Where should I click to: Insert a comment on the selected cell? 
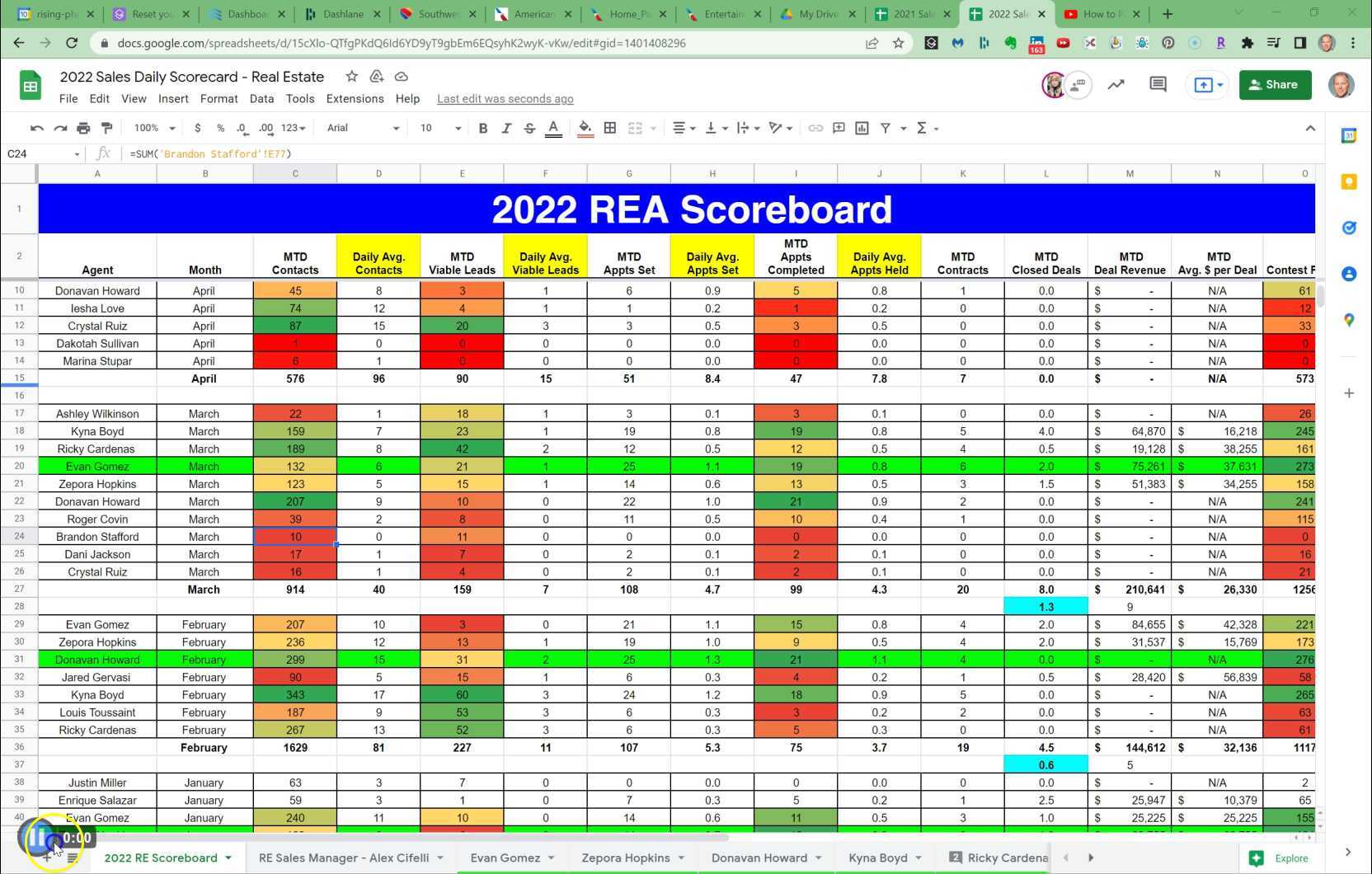839,128
